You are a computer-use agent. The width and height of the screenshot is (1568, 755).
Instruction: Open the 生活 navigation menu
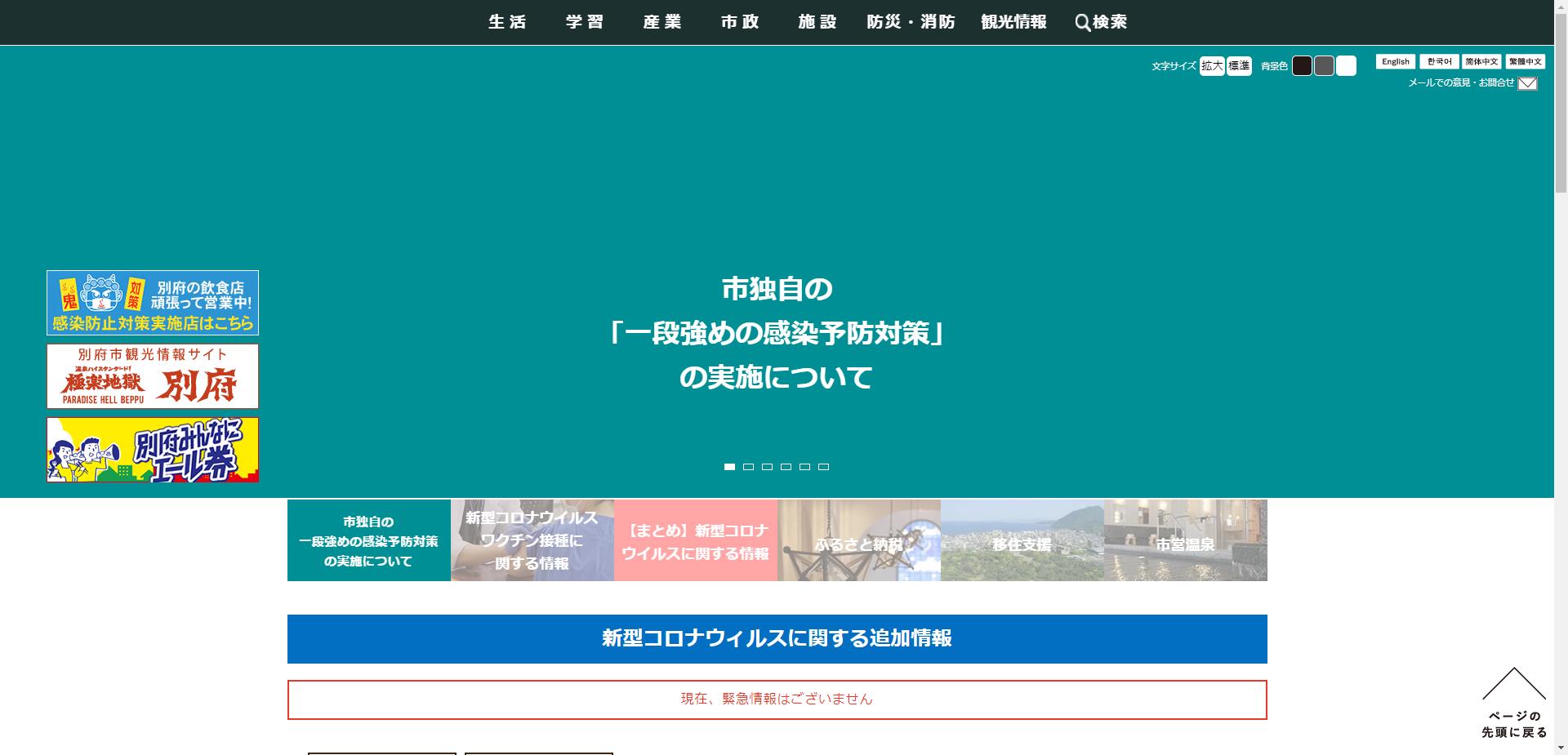coord(507,22)
